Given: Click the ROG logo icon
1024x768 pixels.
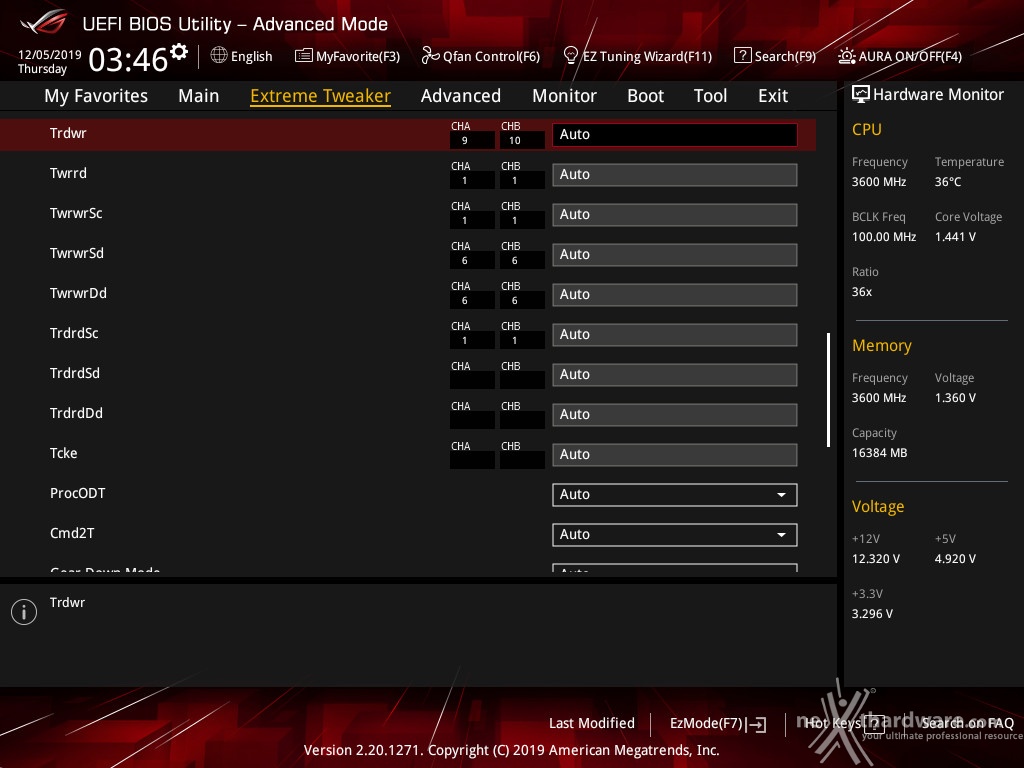Looking at the screenshot, I should coord(43,22).
